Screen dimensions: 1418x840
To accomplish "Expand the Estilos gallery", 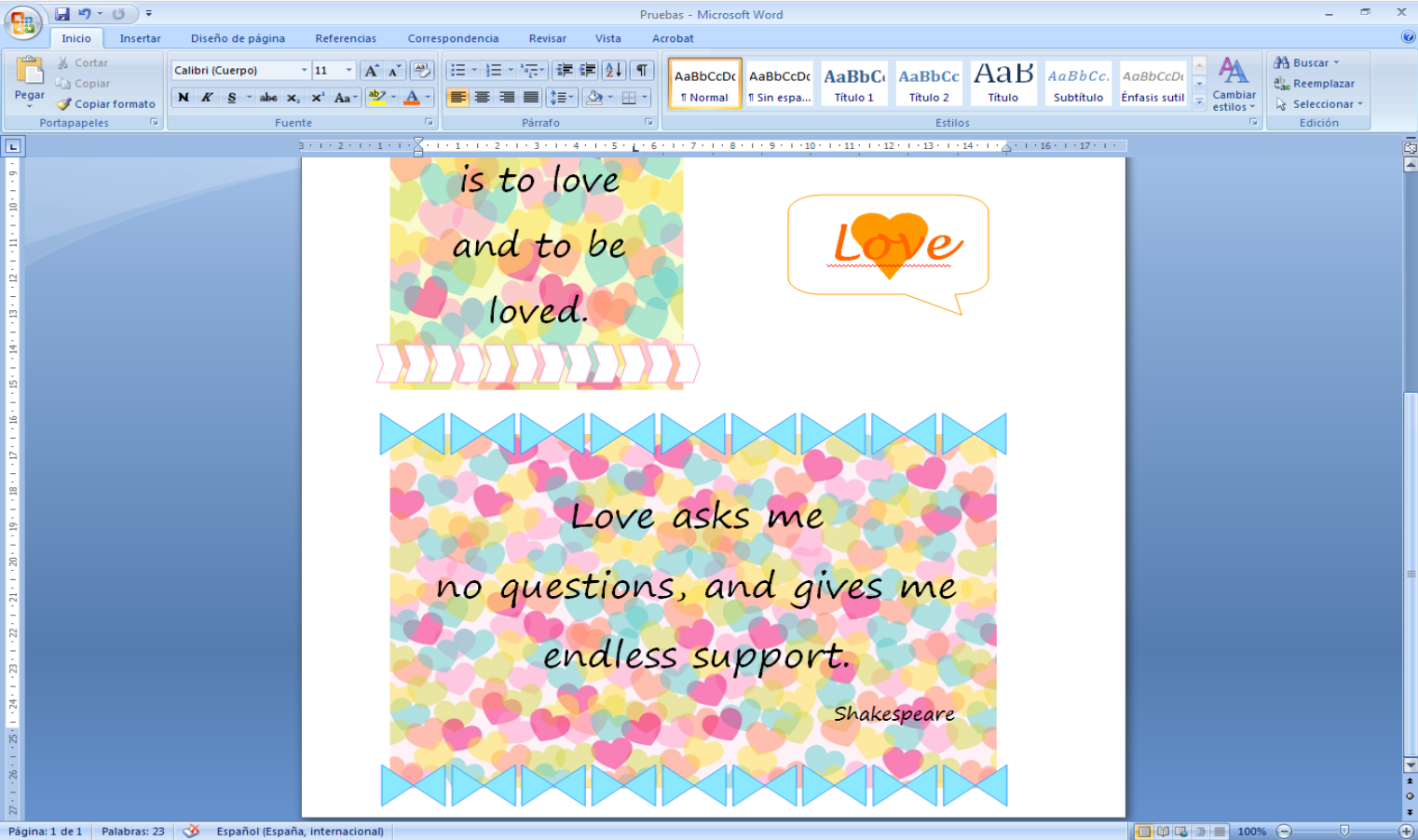I will [x=1198, y=102].
